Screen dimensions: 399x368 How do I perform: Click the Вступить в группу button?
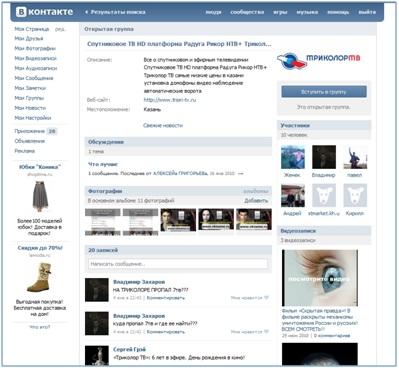pyautogui.click(x=324, y=92)
